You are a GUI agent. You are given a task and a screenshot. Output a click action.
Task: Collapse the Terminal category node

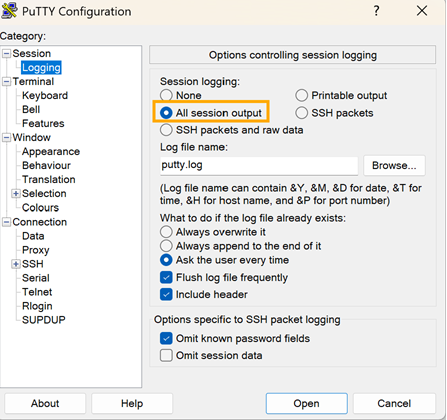click(x=6, y=82)
